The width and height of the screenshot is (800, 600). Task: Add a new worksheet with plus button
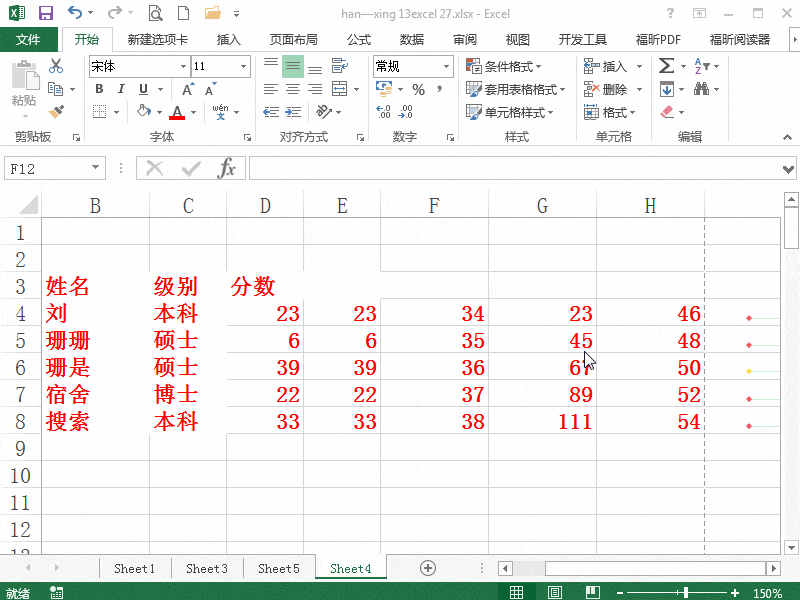pos(427,567)
